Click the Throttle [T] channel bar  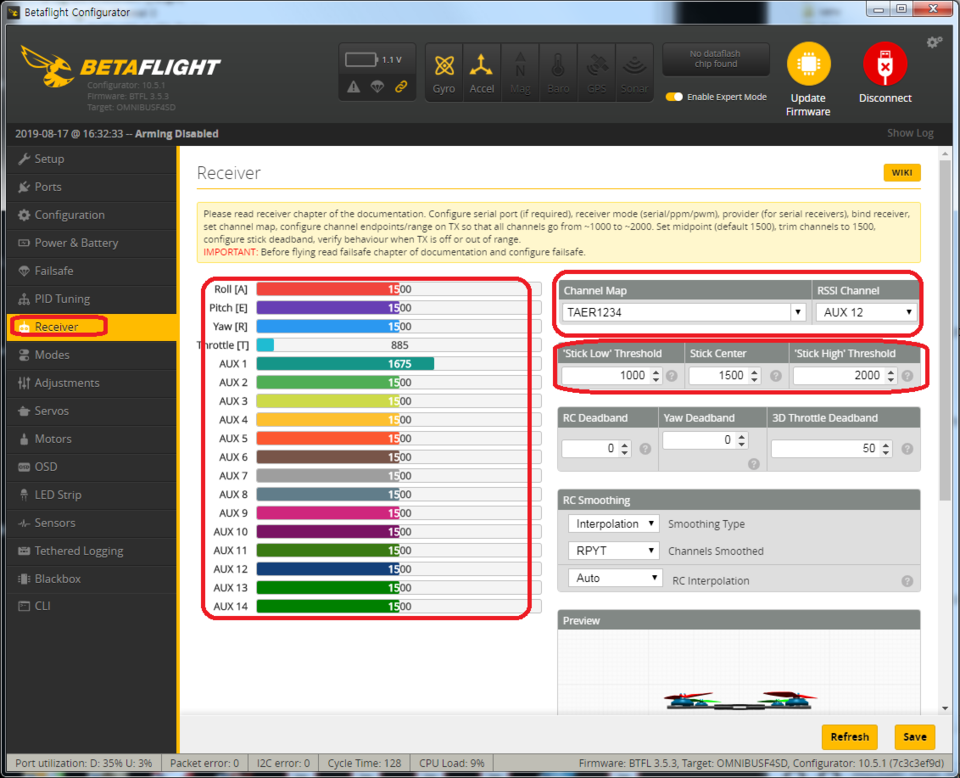click(x=399, y=345)
